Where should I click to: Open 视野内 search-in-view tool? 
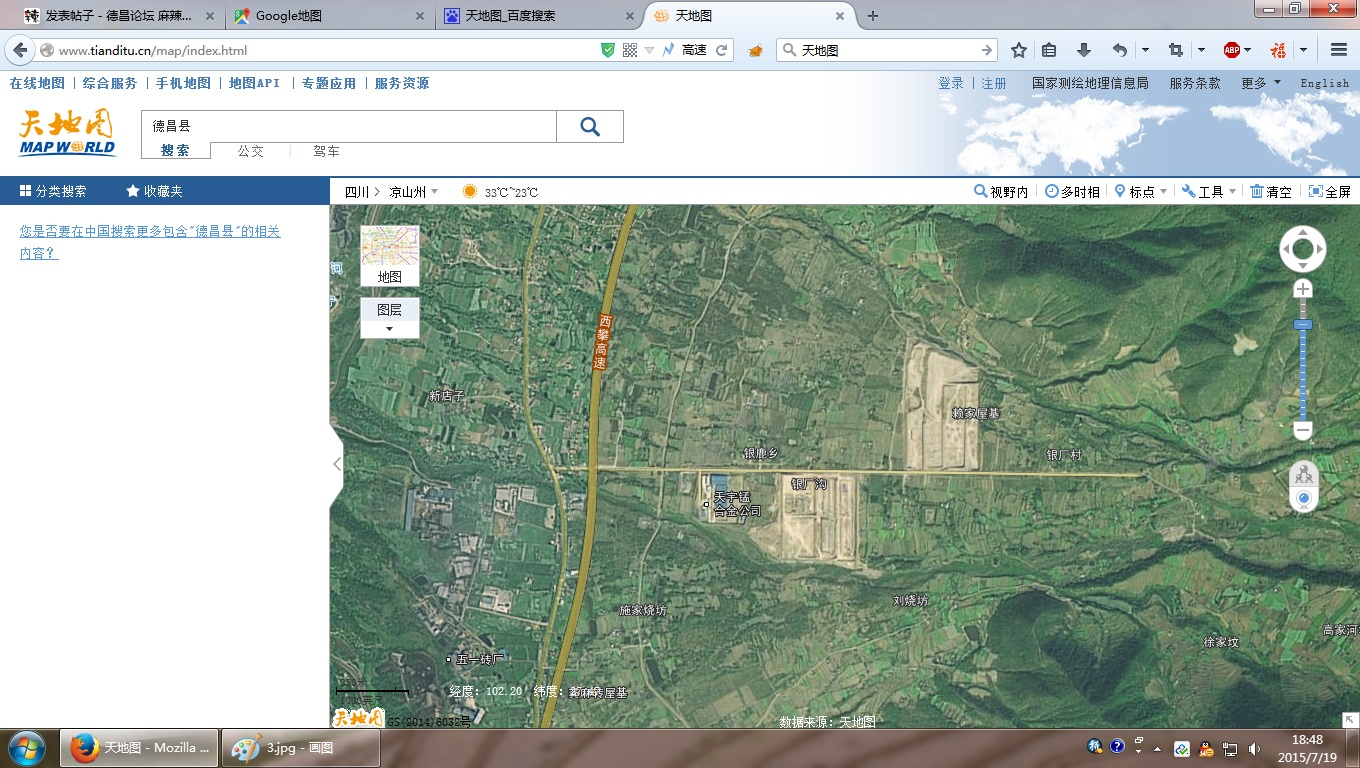point(1001,192)
